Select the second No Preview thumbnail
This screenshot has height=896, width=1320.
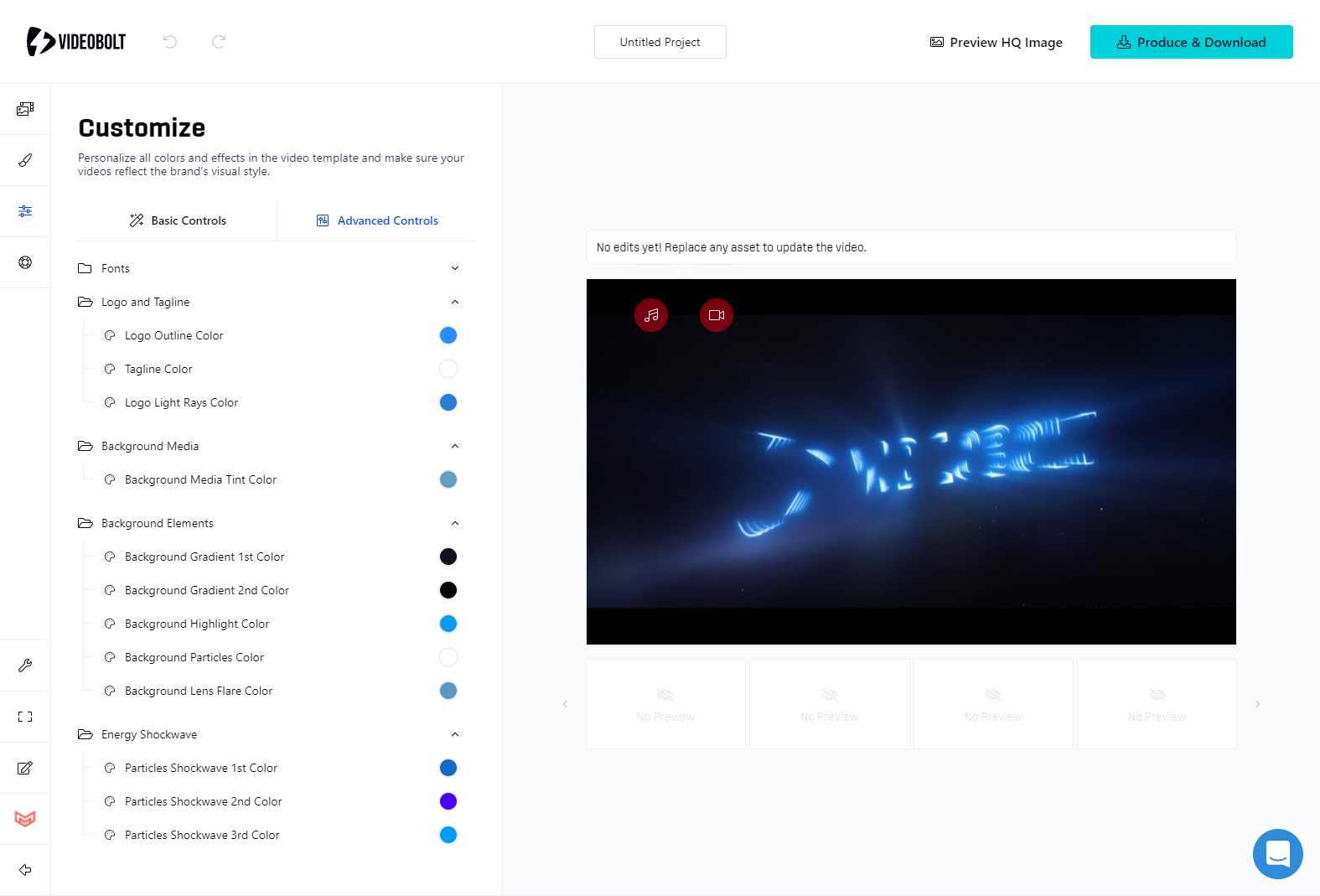point(830,704)
